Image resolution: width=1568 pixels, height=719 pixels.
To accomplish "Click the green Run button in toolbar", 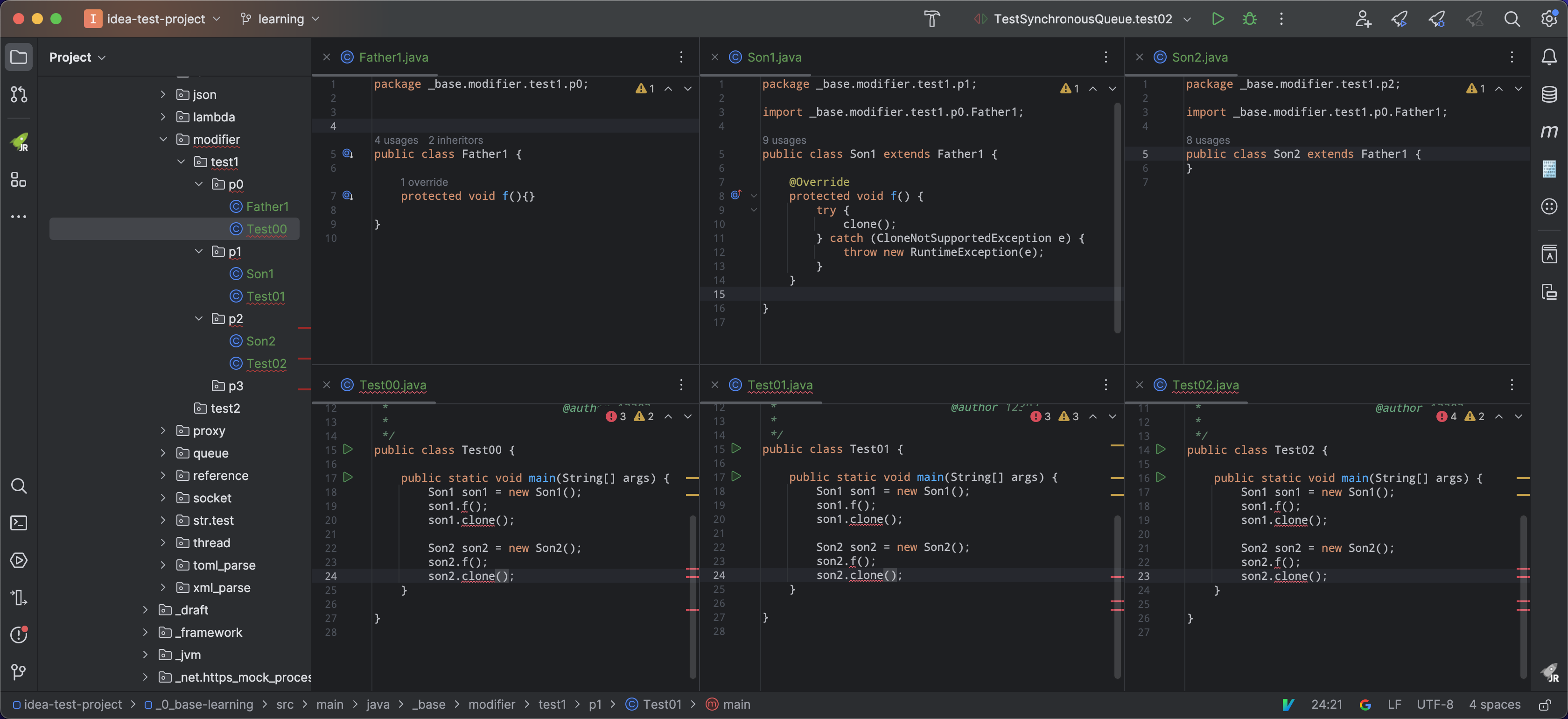I will click(x=1218, y=19).
